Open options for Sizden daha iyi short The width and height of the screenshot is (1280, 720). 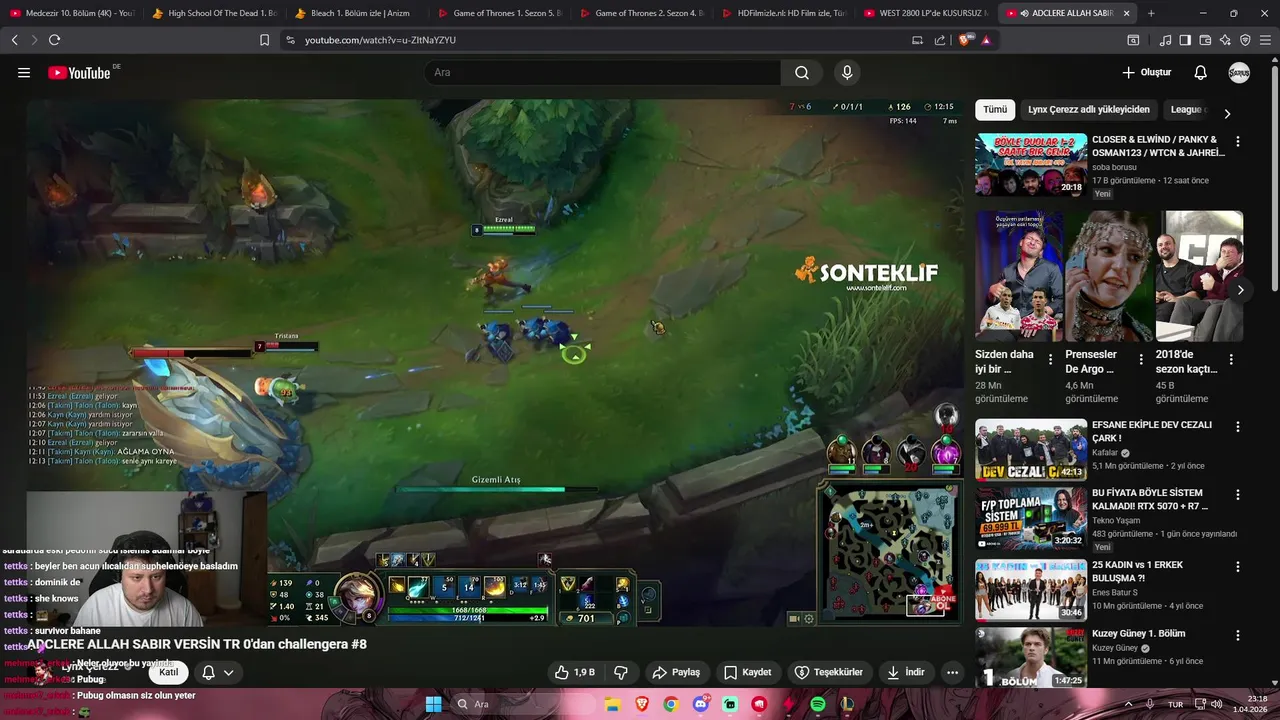[1050, 359]
